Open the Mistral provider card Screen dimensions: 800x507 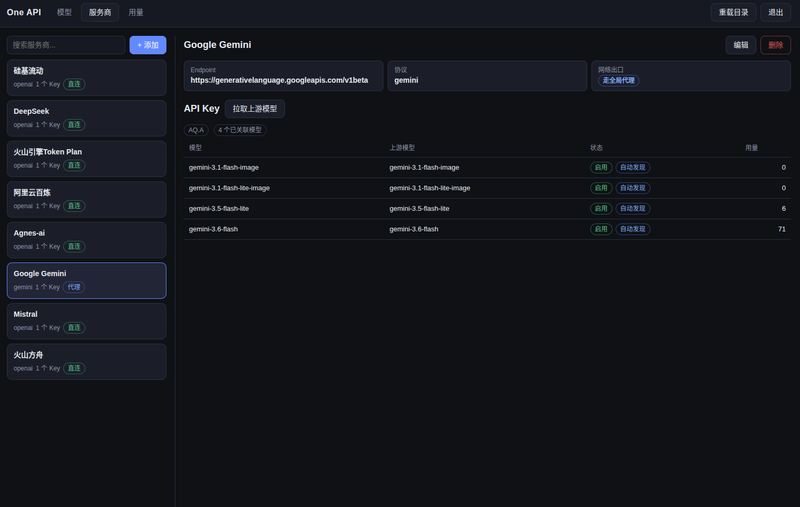(x=87, y=321)
